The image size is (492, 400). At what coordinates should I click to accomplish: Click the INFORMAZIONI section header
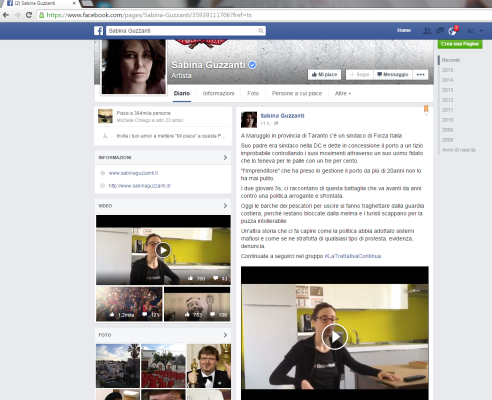coord(115,157)
